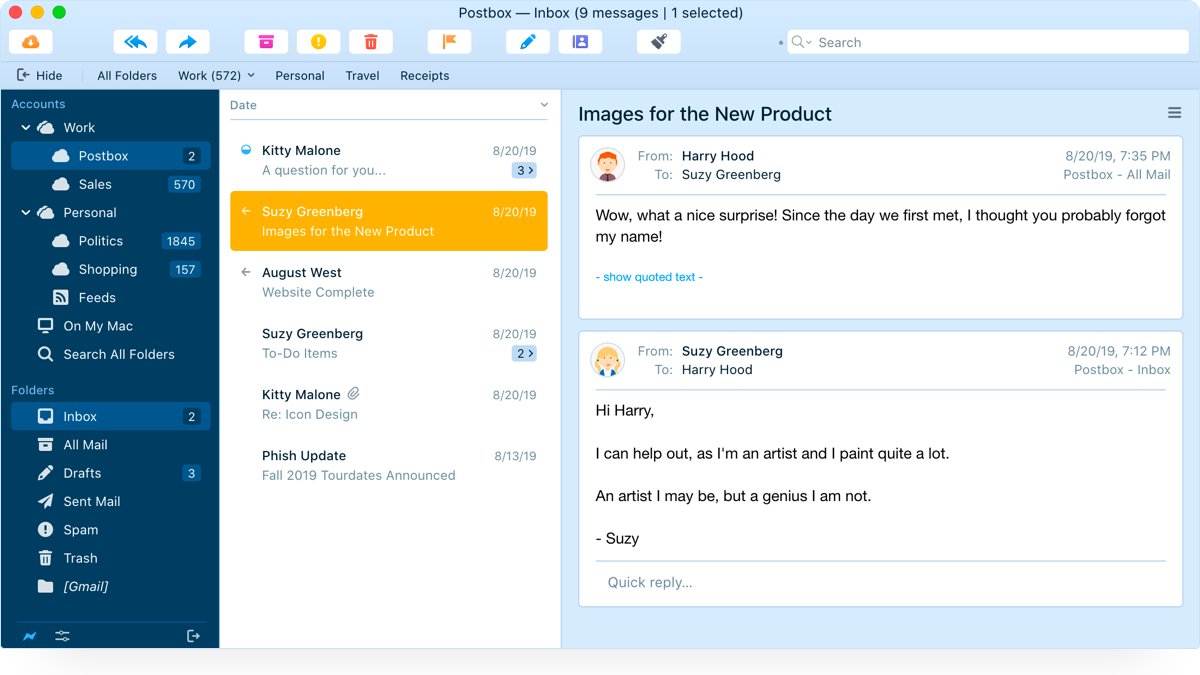Click Search All Folders magnifier icon
This screenshot has width=1200, height=675.
(x=45, y=354)
